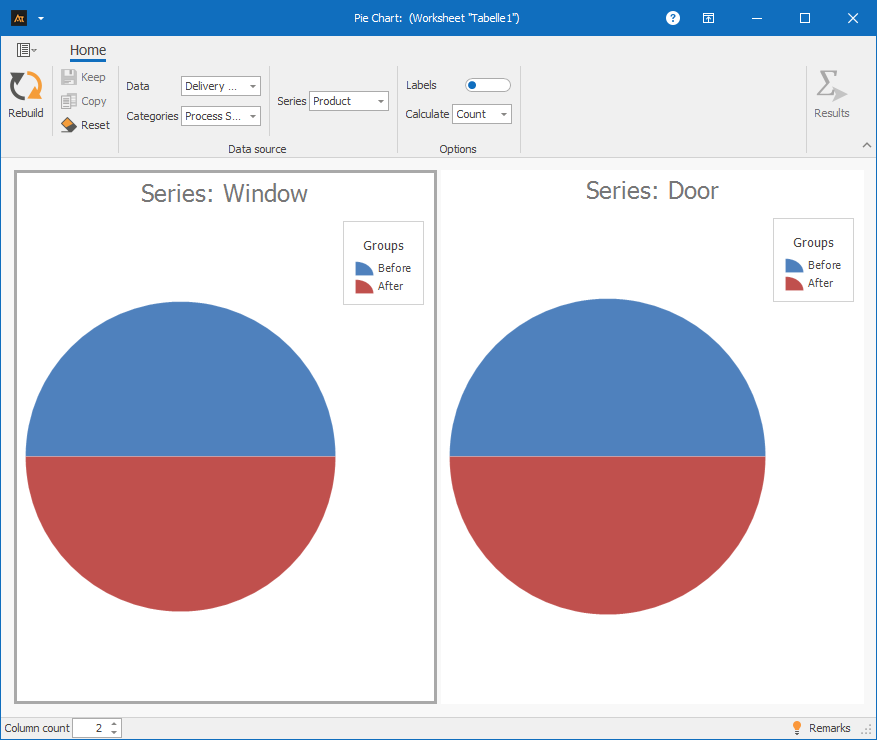877x740 pixels.
Task: Open the application menu icon
Action: click(26, 50)
